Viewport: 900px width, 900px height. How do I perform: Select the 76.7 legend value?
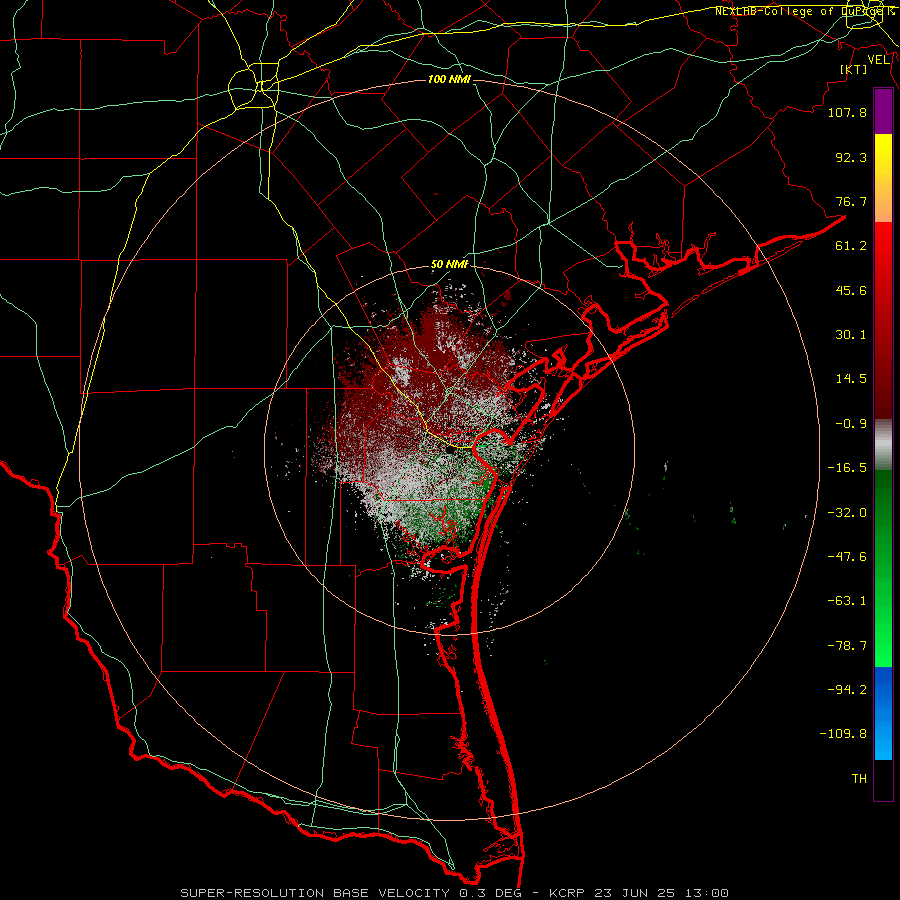coord(851,201)
